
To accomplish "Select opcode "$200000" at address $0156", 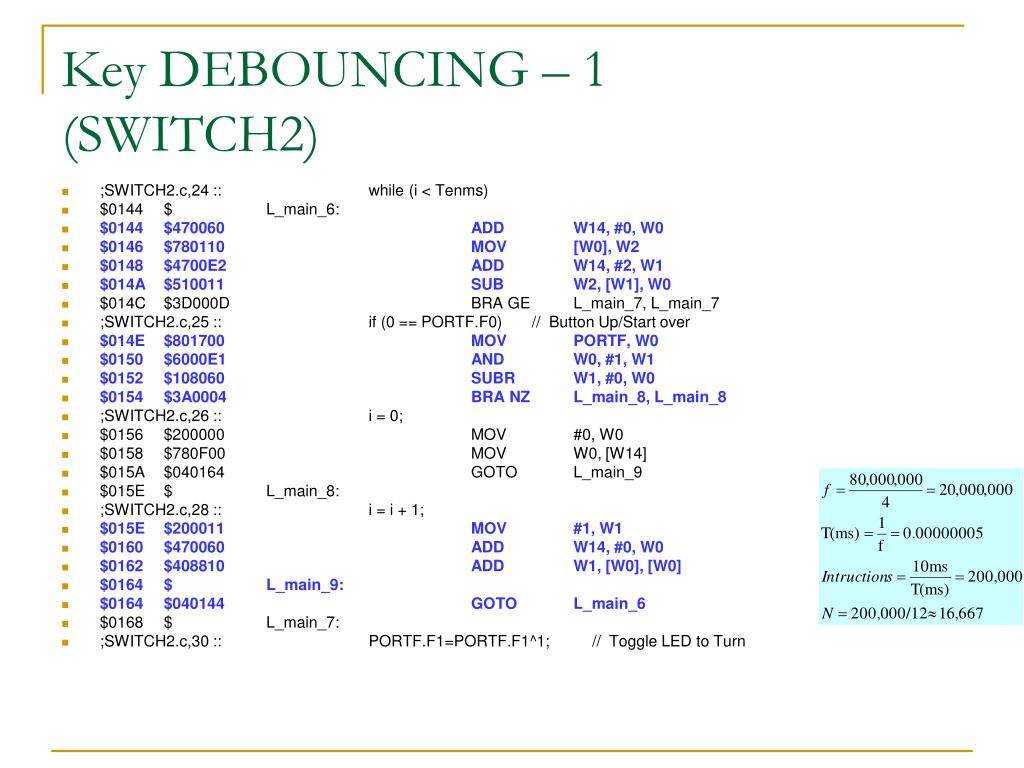I will (193, 435).
